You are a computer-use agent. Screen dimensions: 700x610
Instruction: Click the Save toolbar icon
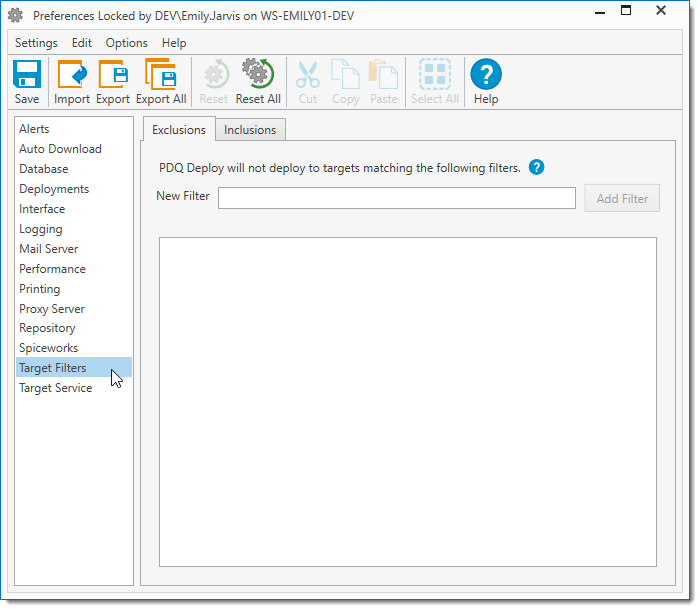[x=27, y=76]
